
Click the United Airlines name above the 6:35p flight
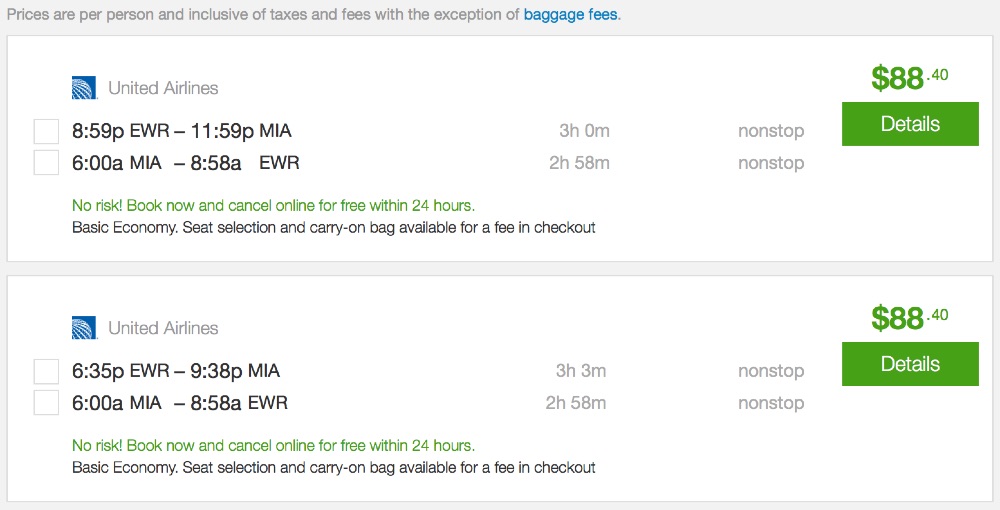click(163, 328)
